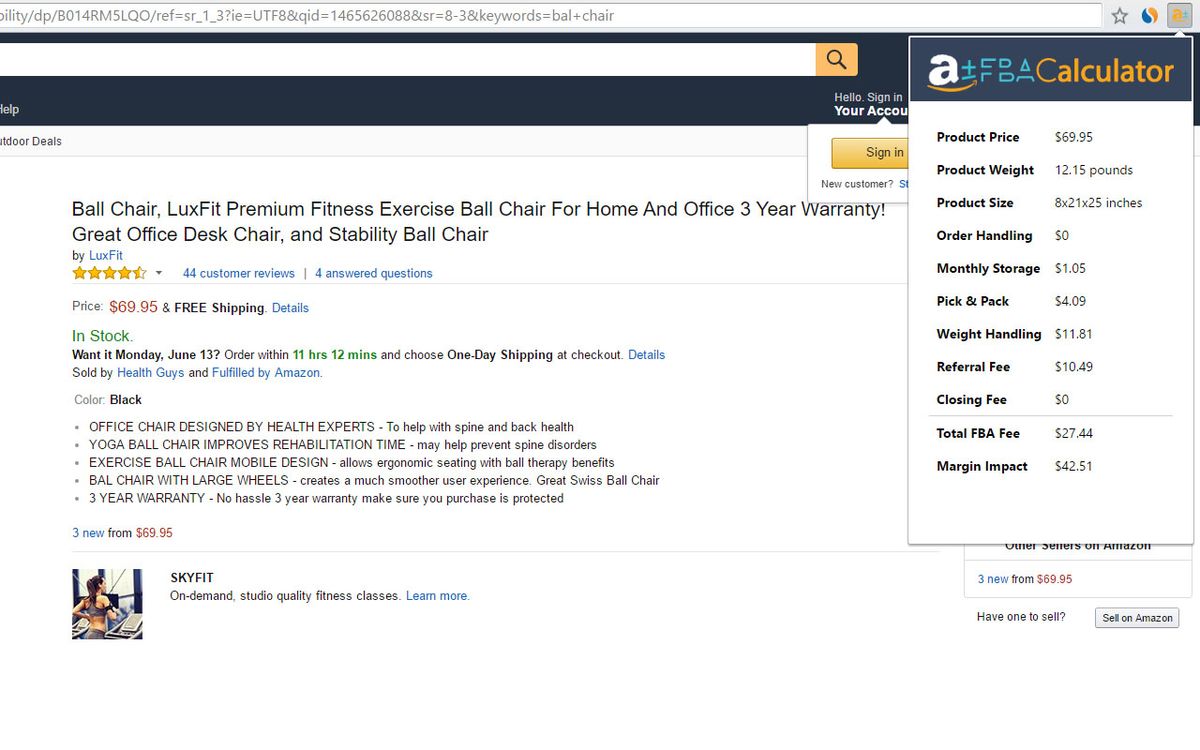Click Fulfilled by Amazon link
Image resolution: width=1200 pixels, height=750 pixels.
266,373
